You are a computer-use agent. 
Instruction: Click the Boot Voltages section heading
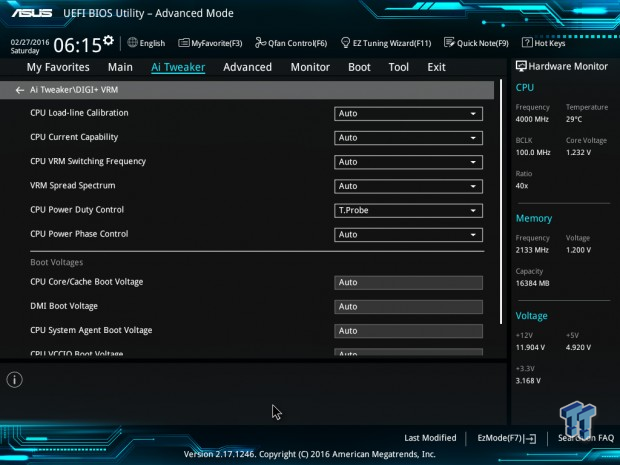57,263
